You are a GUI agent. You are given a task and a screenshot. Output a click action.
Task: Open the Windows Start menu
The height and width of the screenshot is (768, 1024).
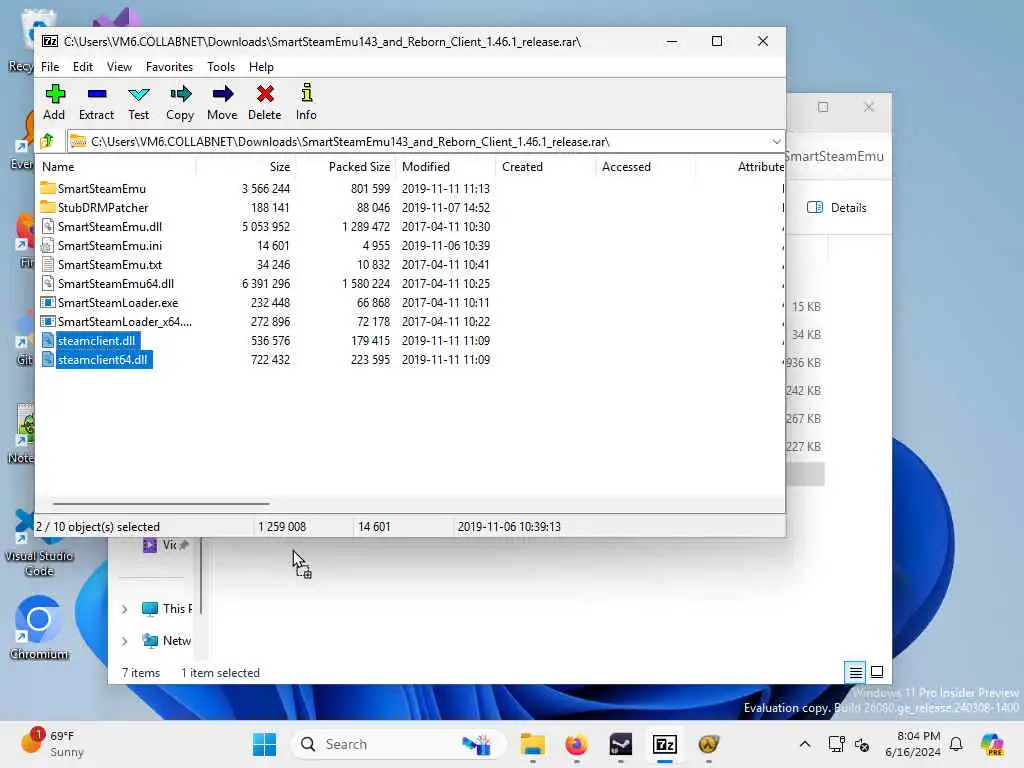pos(264,744)
